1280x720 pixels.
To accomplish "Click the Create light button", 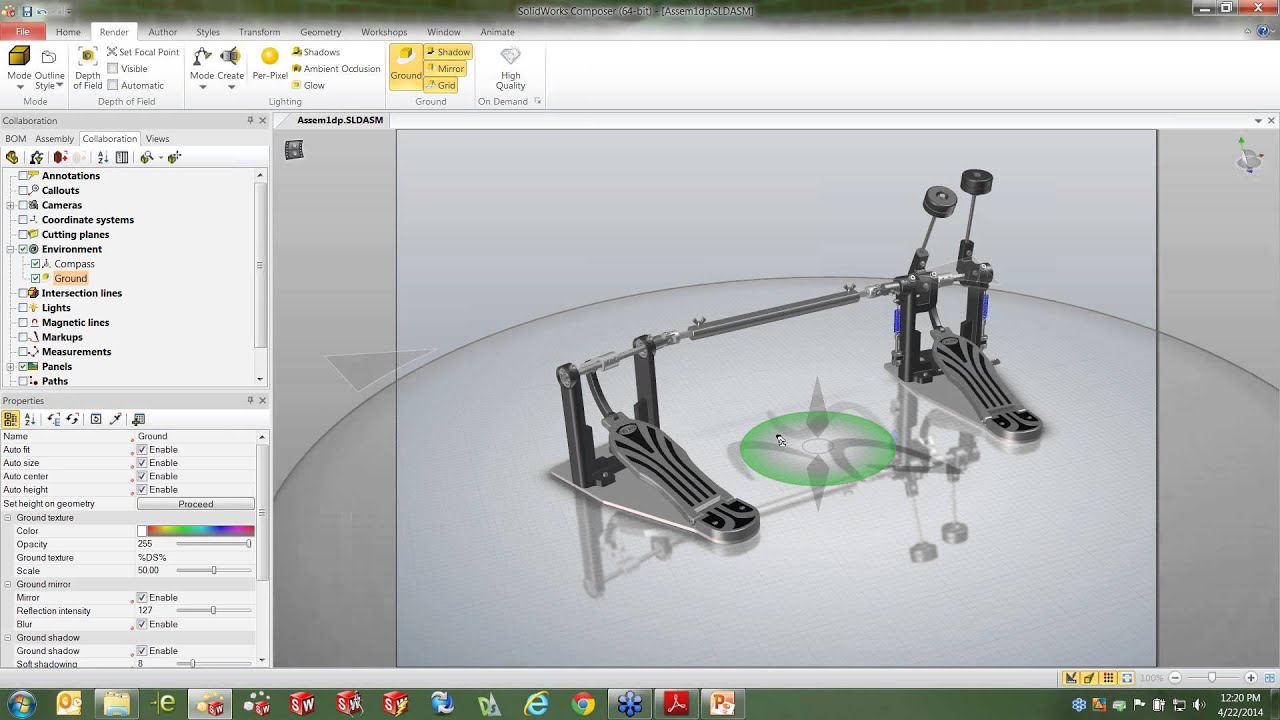I will click(231, 68).
